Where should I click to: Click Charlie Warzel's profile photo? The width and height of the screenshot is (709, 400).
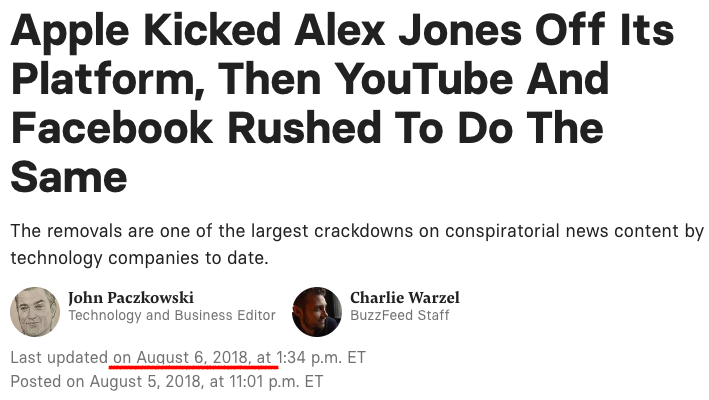(317, 311)
